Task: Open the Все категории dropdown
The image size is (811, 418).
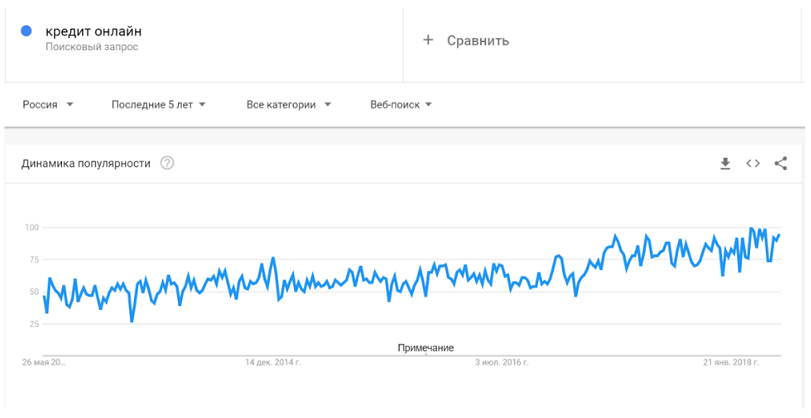Action: (289, 104)
